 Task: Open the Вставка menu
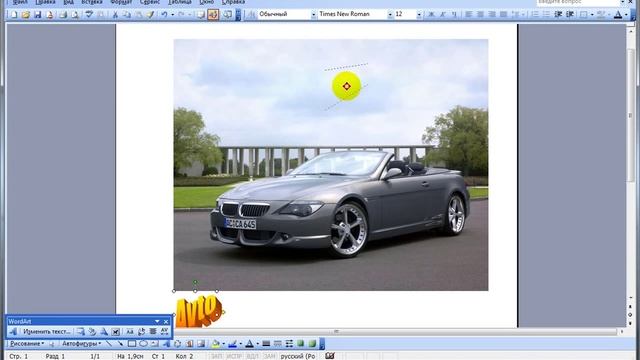click(91, 2)
